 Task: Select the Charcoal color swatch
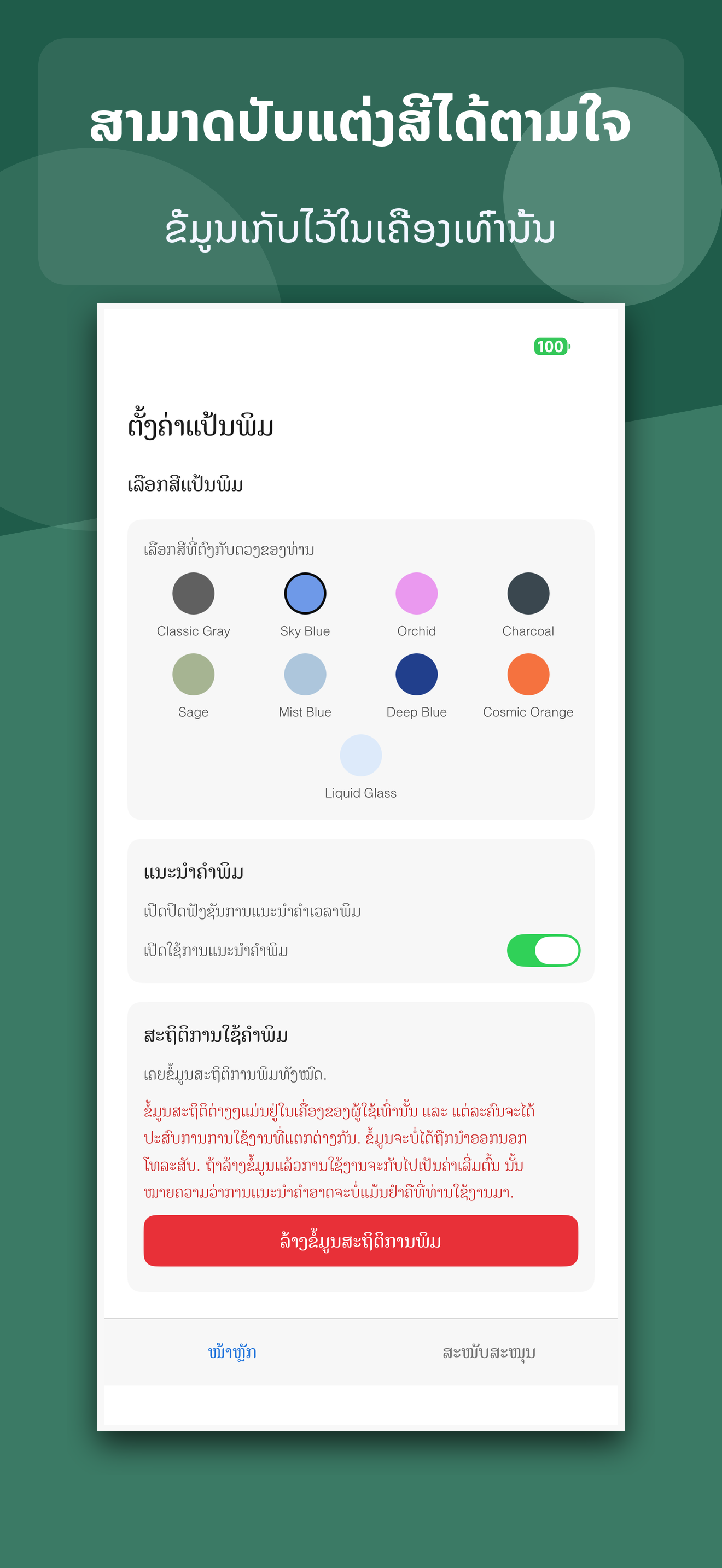click(528, 594)
